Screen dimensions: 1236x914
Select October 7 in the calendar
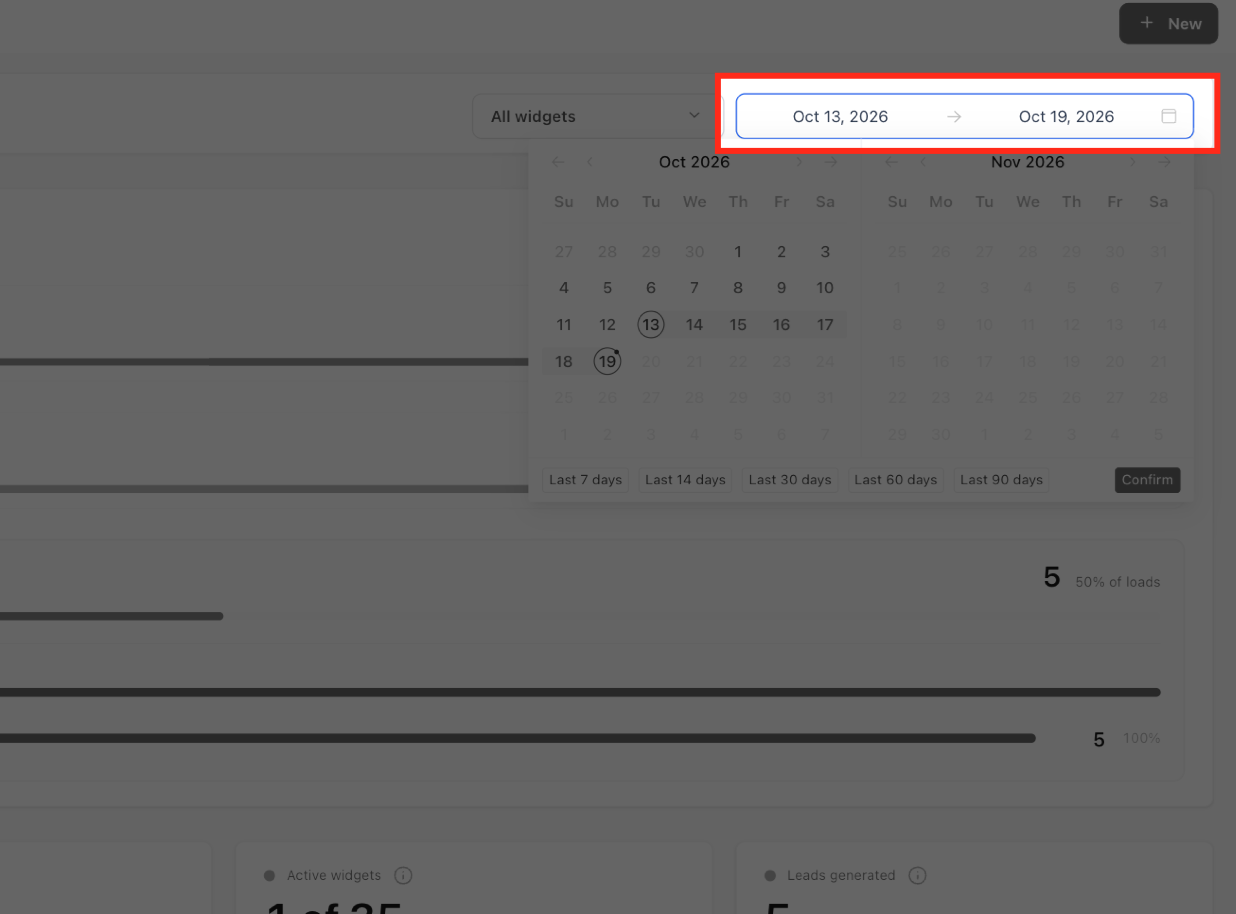pos(694,288)
